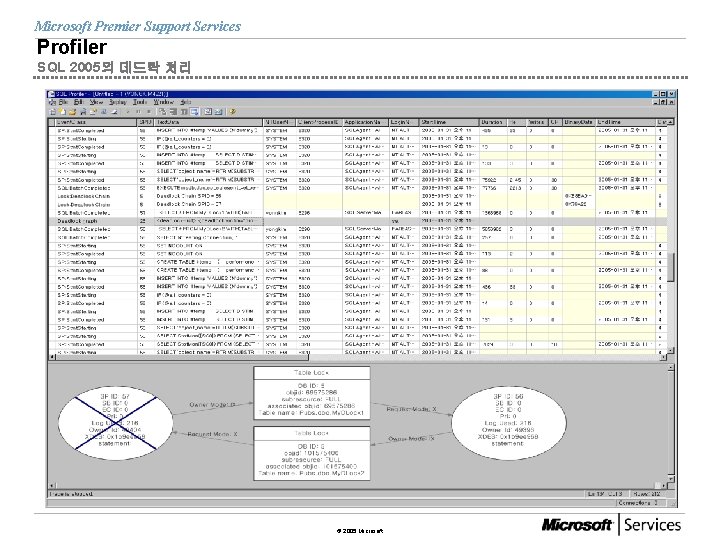Image resolution: width=720 pixels, height=540 pixels.
Task: Click the Pause trace toolbar icon
Action: [x=138, y=112]
